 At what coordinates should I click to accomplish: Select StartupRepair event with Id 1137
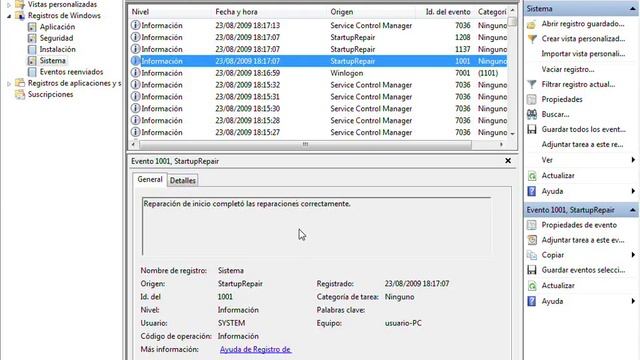click(318, 49)
